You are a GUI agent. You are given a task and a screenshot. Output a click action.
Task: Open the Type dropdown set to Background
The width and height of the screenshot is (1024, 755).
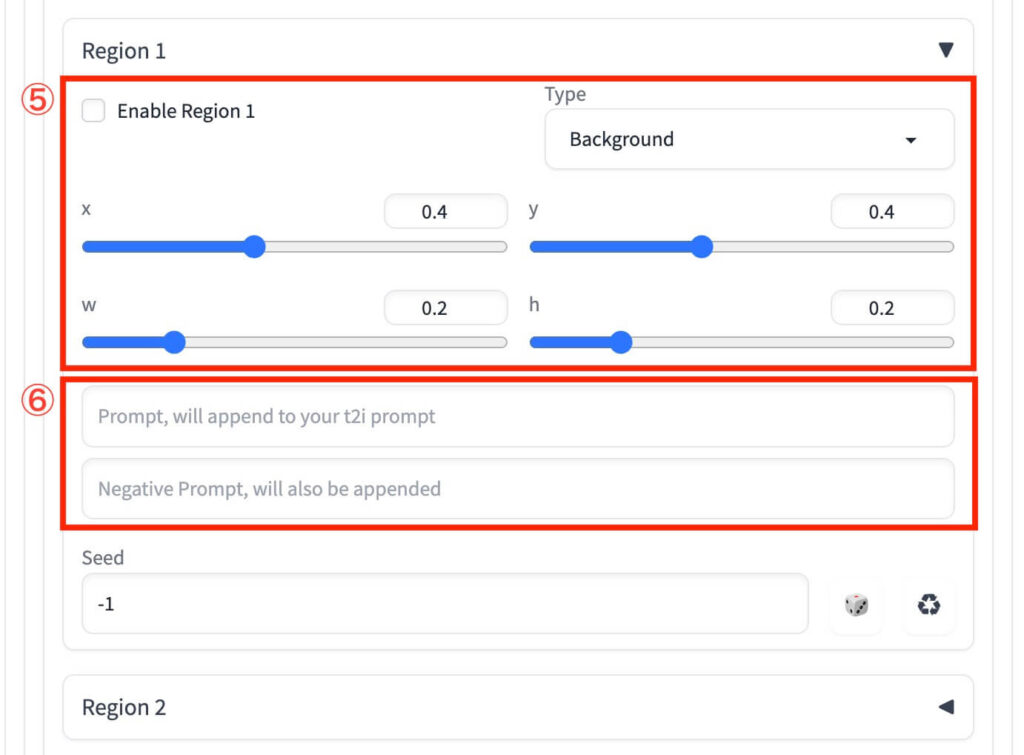pyautogui.click(x=749, y=140)
